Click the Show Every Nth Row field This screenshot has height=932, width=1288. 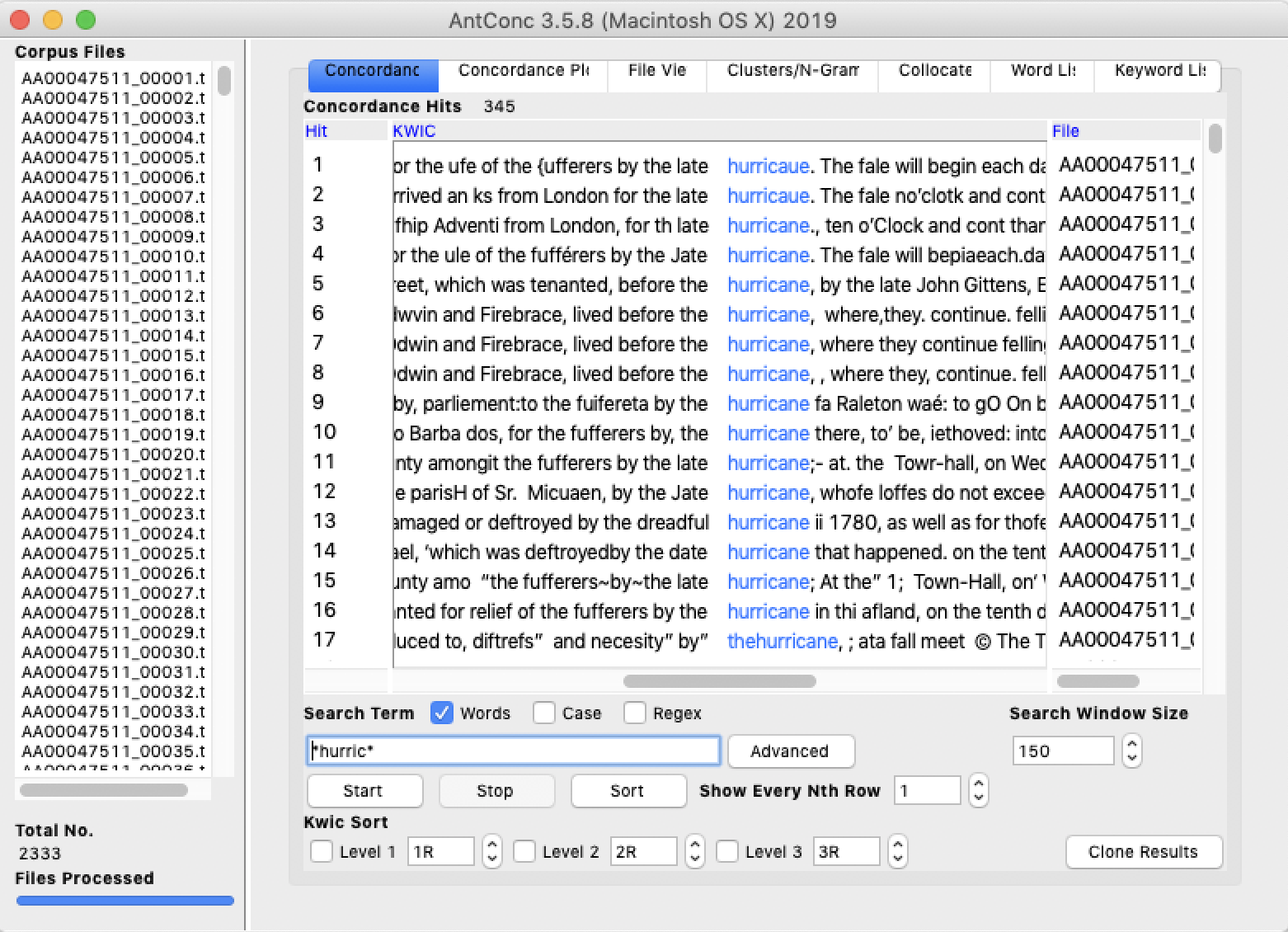(x=927, y=790)
